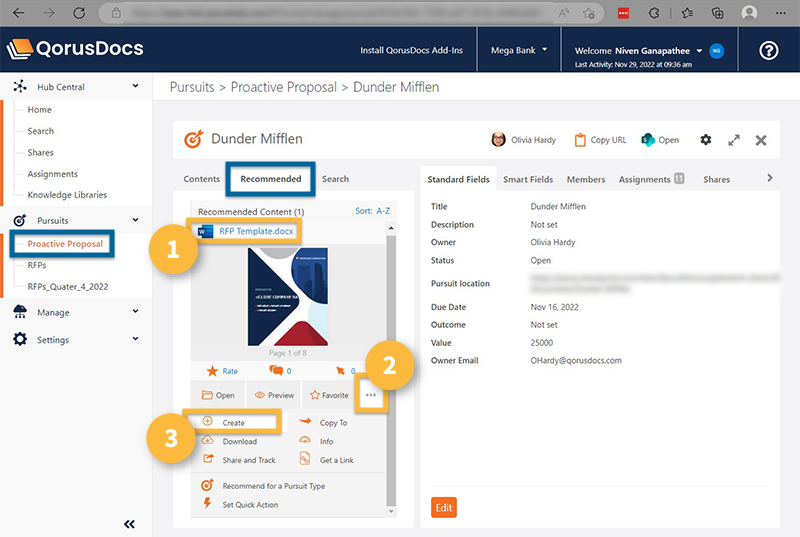This screenshot has height=537, width=800.
Task: Open the Welcome Niven Ganapathee user menu
Action: [638, 50]
